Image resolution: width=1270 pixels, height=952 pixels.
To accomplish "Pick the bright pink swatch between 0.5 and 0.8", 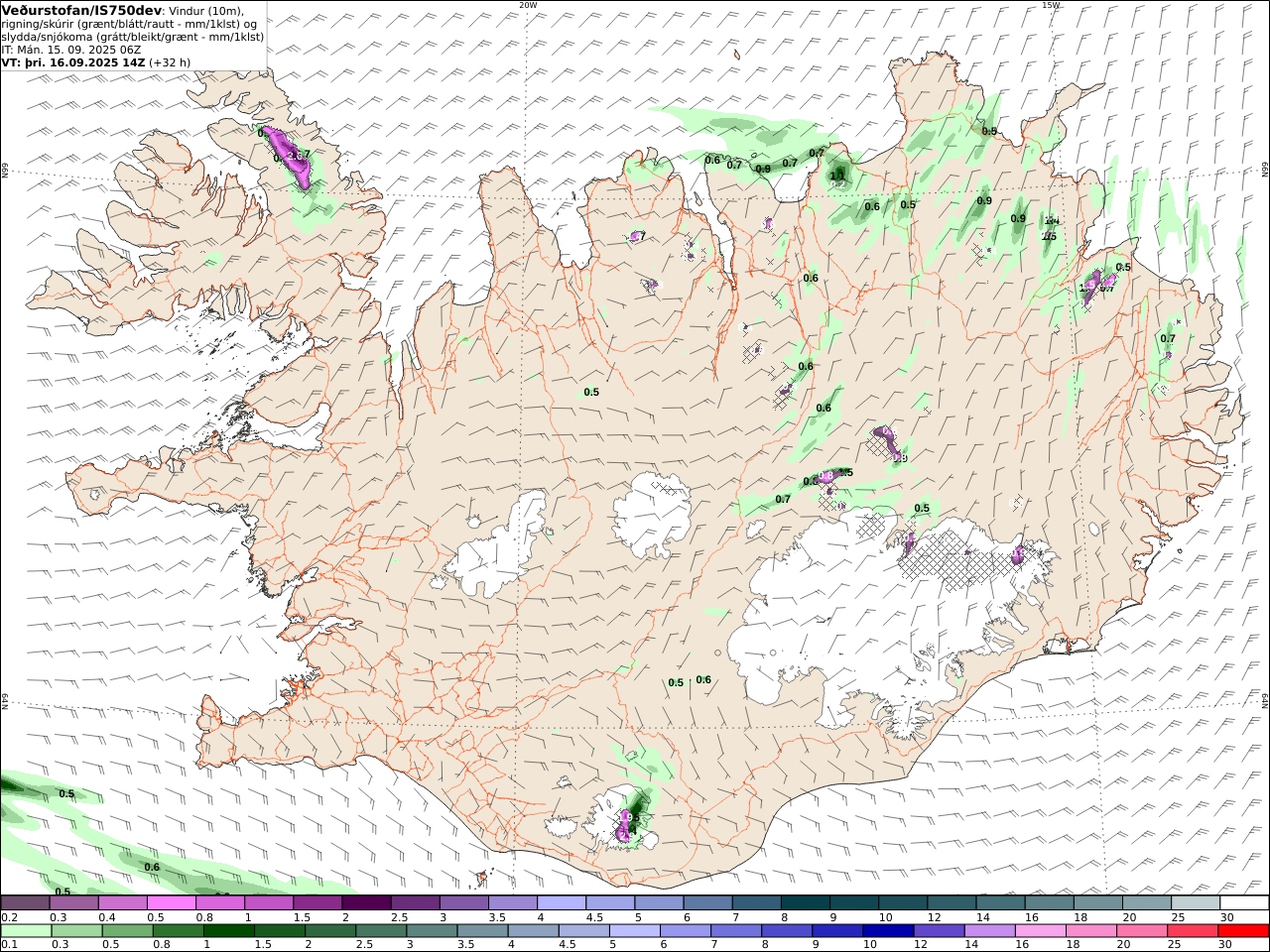I will pyautogui.click(x=171, y=903).
